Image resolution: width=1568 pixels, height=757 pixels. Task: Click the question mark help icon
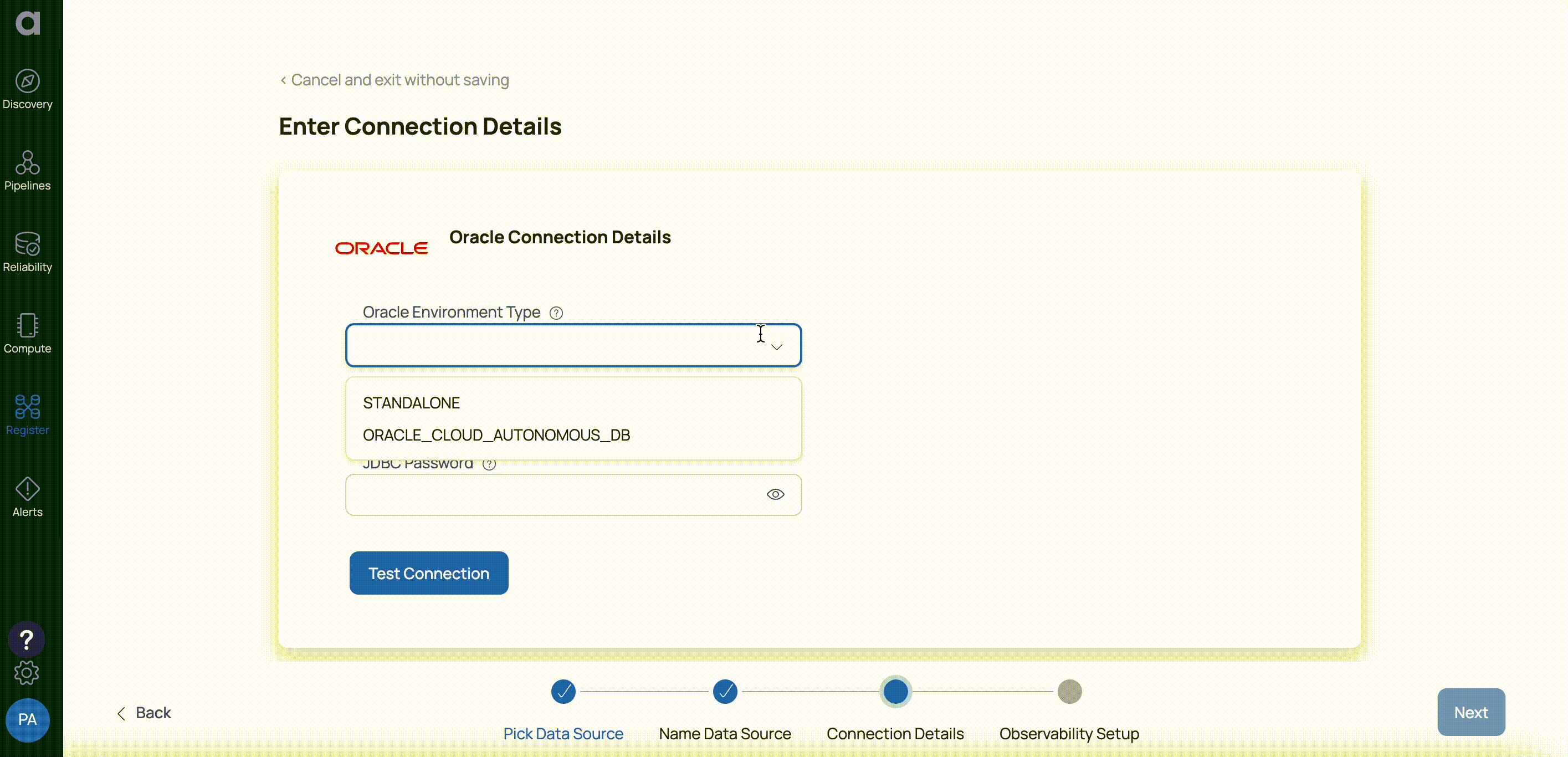click(x=26, y=640)
